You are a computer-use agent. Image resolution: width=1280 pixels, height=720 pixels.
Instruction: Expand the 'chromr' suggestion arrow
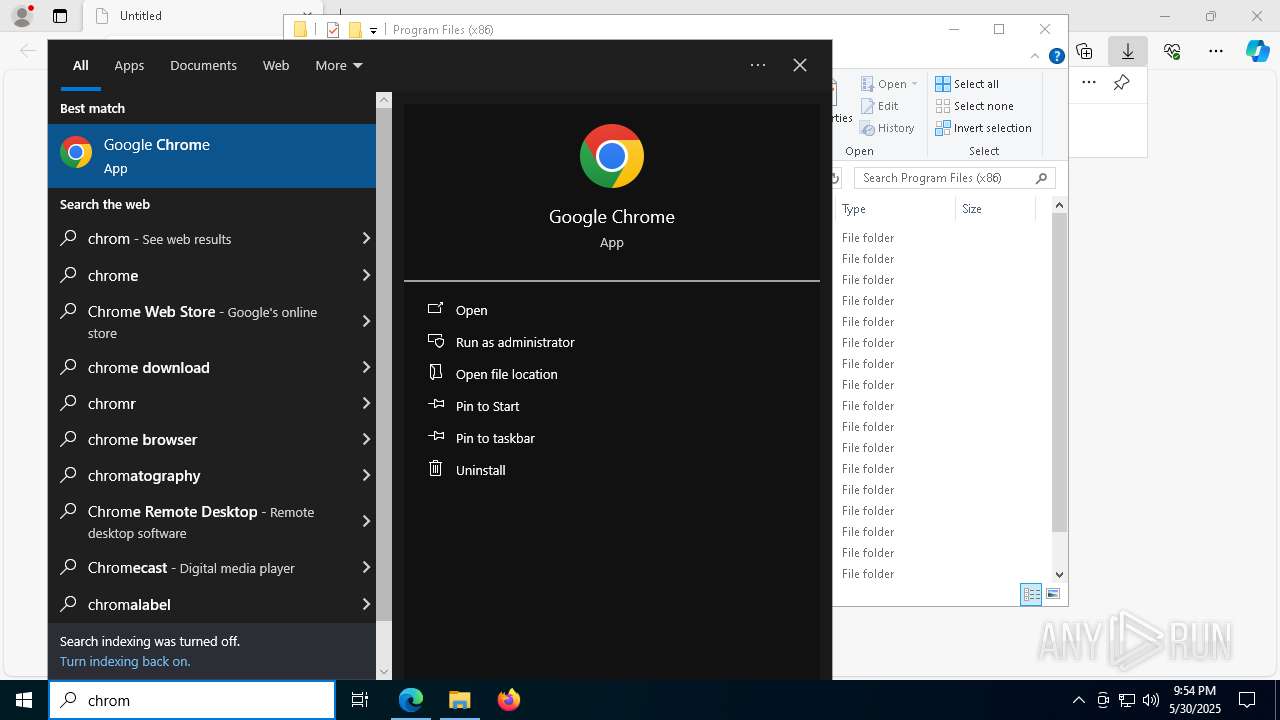(366, 403)
